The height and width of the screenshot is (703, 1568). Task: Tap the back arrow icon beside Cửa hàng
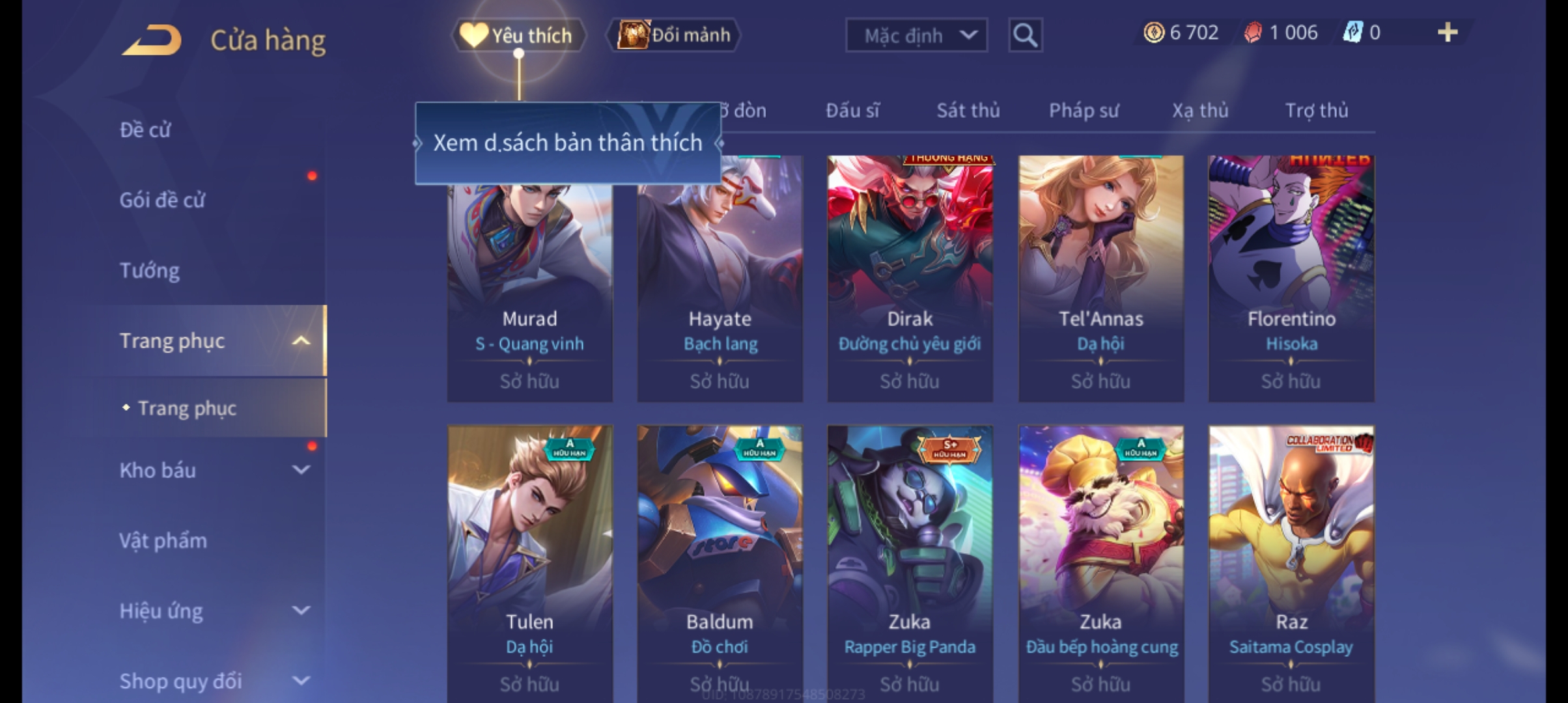click(152, 40)
